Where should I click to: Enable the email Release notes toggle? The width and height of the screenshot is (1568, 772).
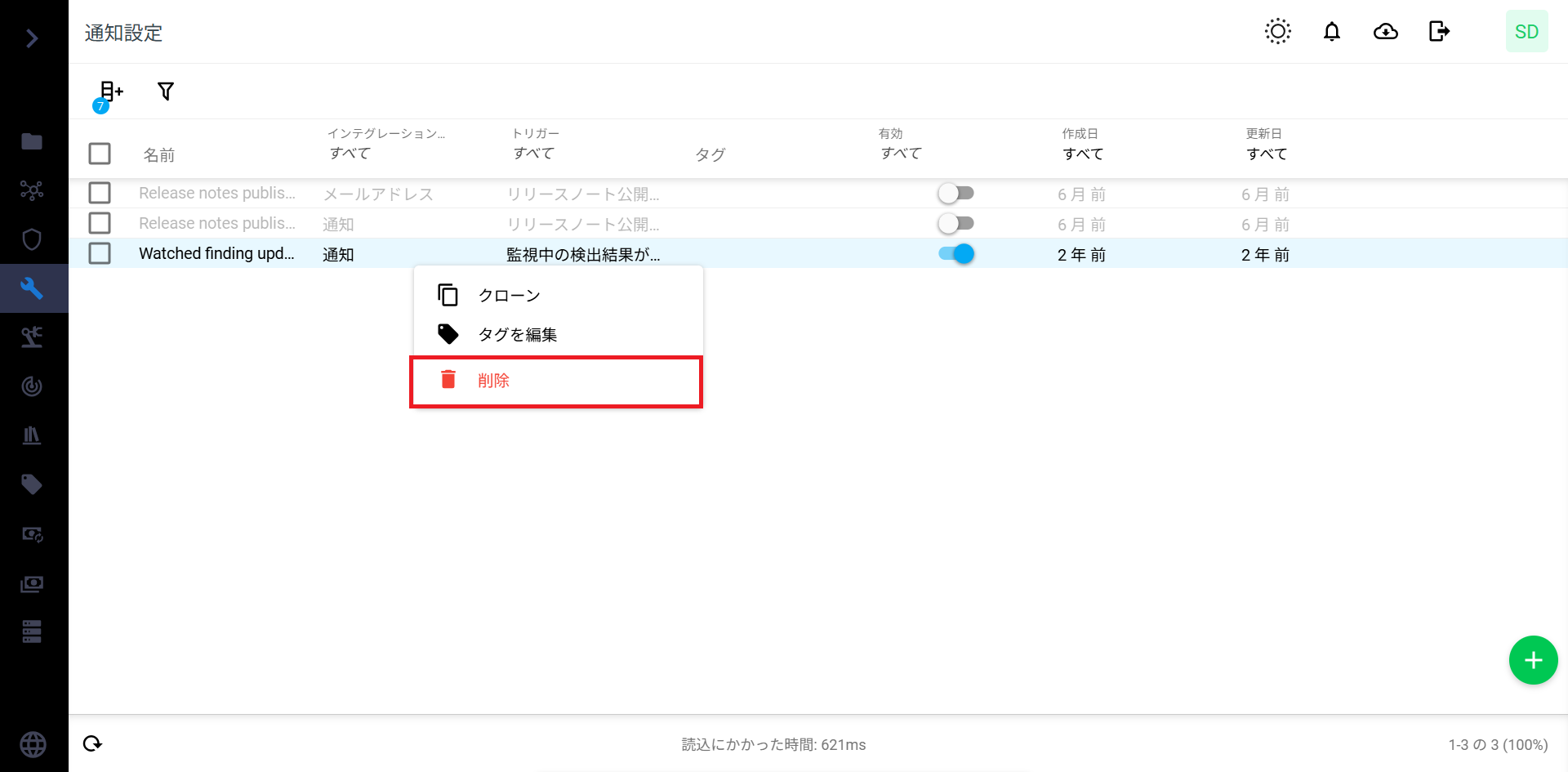[955, 194]
